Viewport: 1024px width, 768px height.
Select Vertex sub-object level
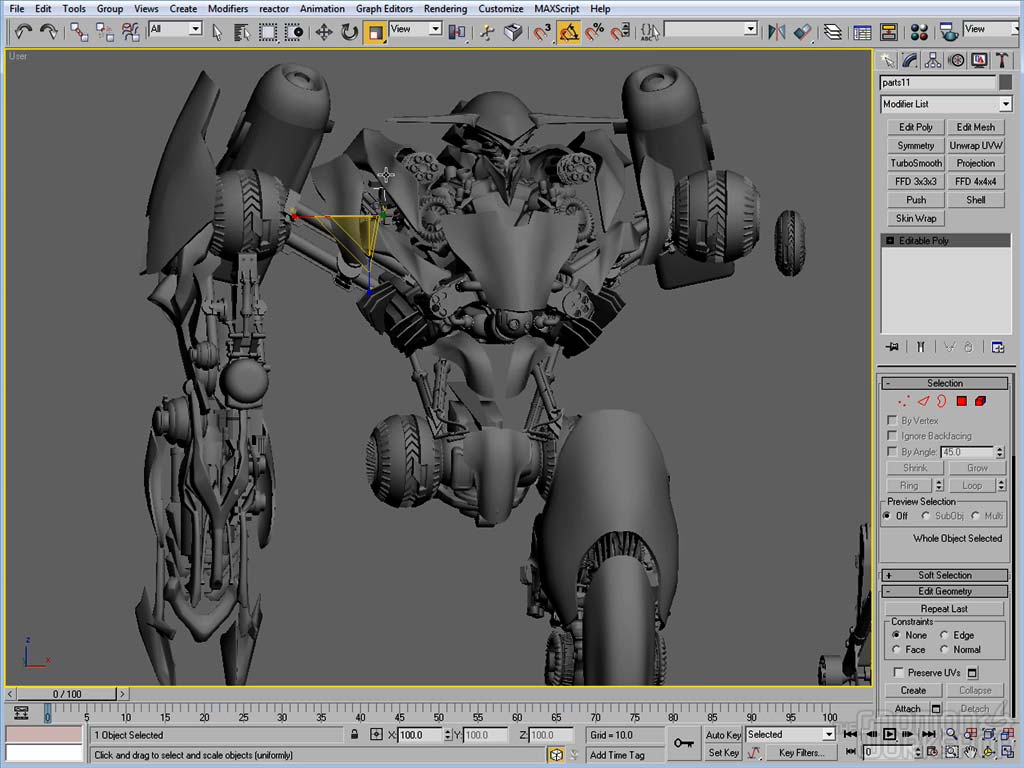[x=904, y=401]
